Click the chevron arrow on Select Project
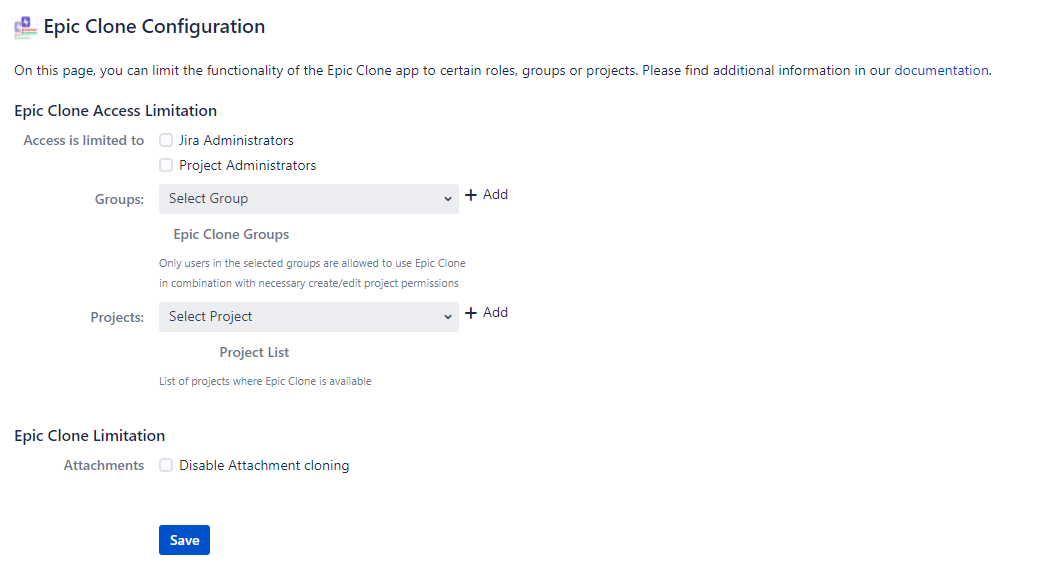The image size is (1039, 568). 448,317
